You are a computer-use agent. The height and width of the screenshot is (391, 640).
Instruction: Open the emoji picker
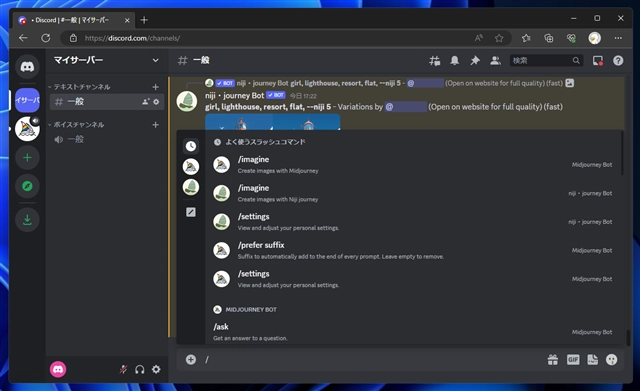(x=611, y=360)
